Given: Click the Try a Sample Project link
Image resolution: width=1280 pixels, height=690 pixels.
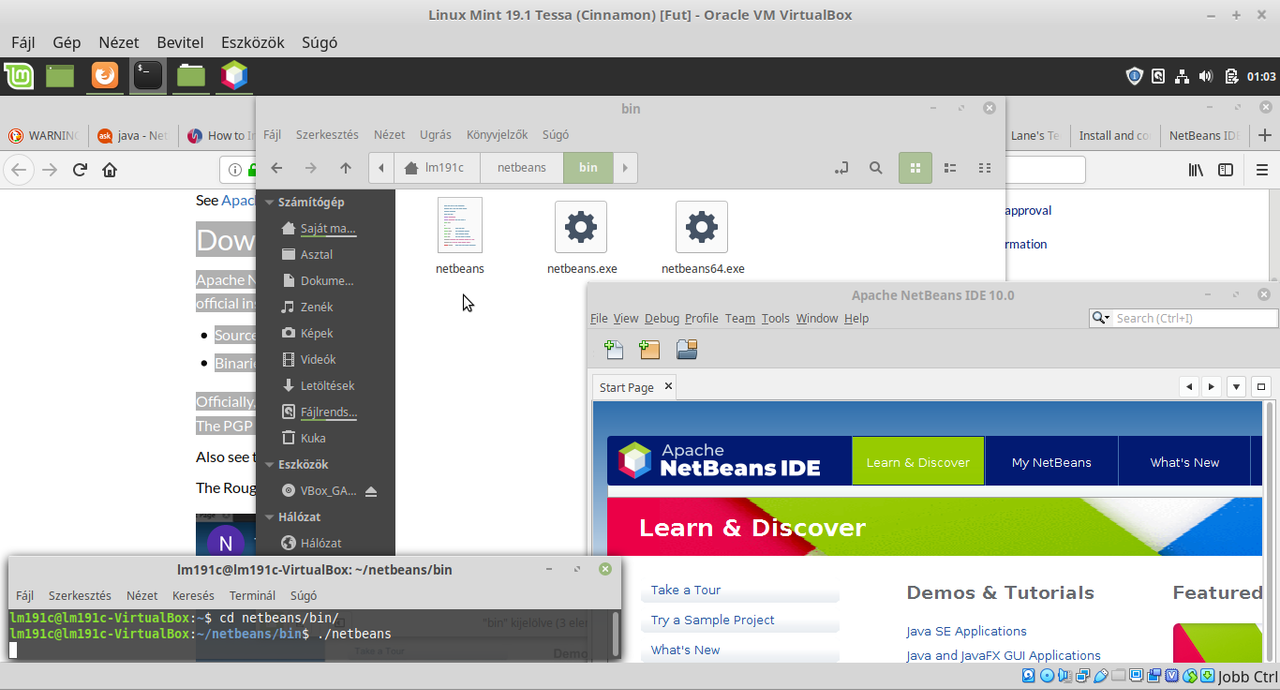Looking at the screenshot, I should (713, 620).
